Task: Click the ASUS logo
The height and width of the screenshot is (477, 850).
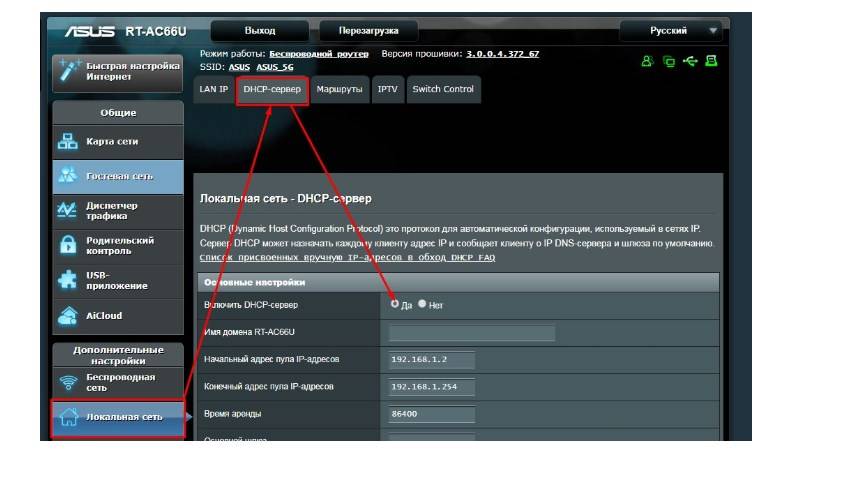Action: tap(90, 31)
